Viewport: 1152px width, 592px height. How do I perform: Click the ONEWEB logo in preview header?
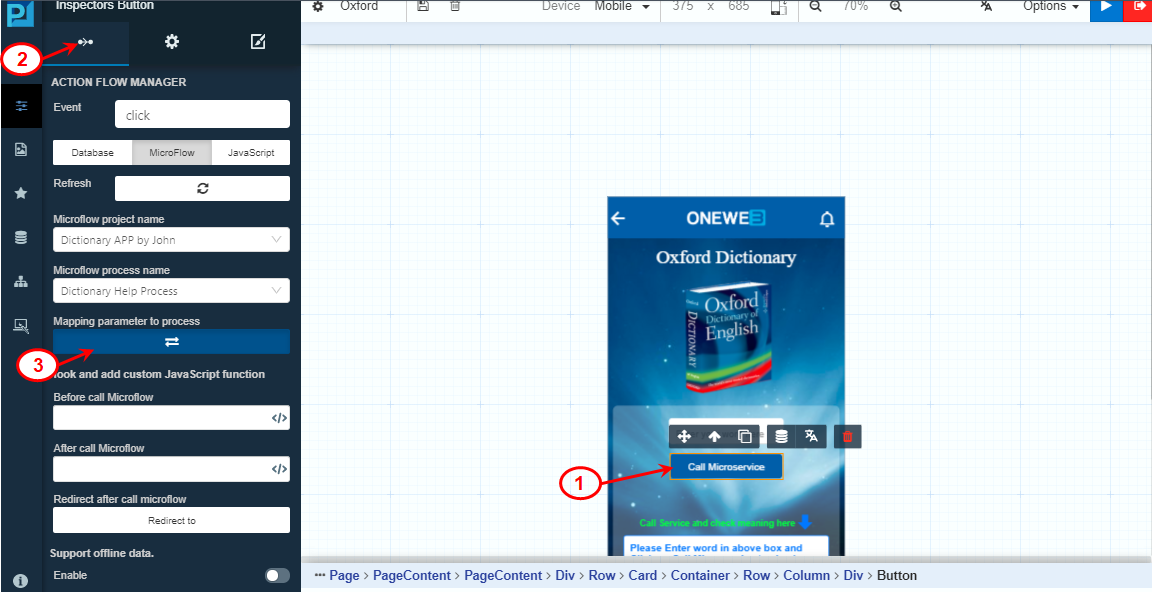tap(726, 218)
